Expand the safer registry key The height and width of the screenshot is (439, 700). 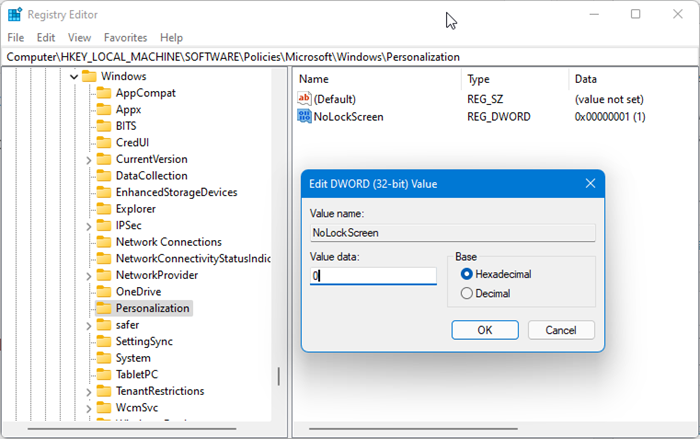89,324
